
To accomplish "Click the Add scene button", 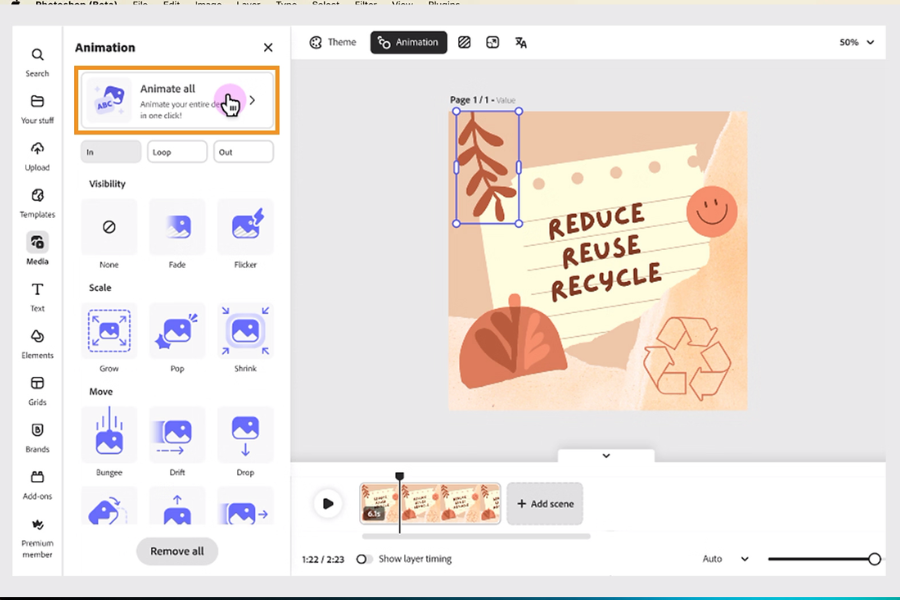I will coord(545,504).
